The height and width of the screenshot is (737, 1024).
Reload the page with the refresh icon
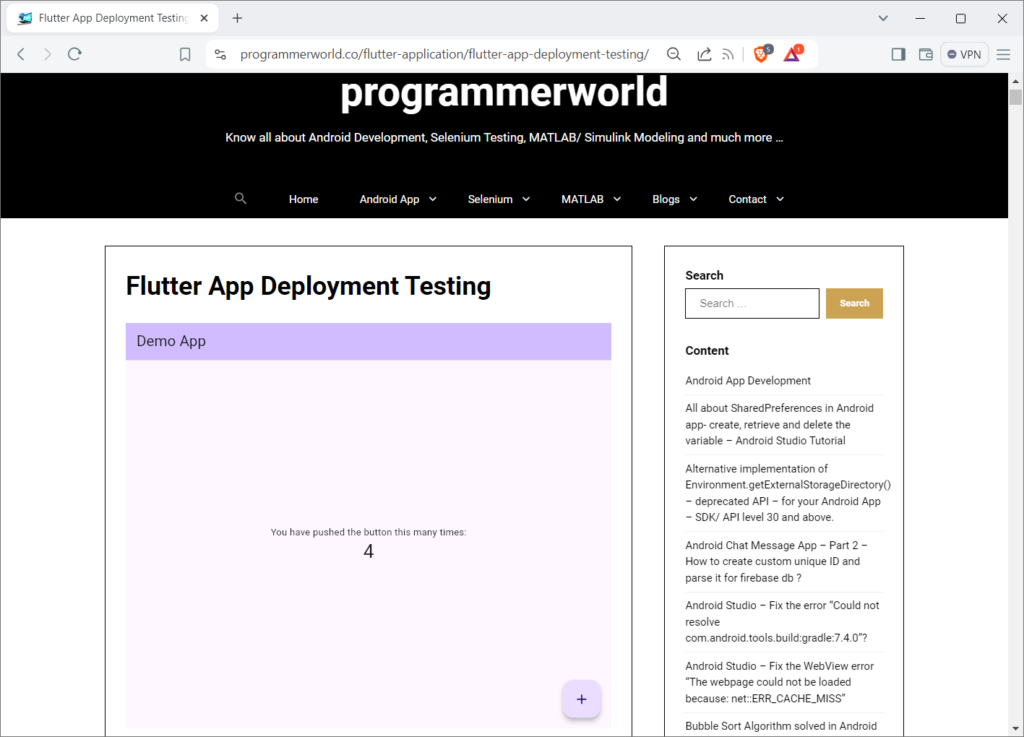pyautogui.click(x=74, y=54)
